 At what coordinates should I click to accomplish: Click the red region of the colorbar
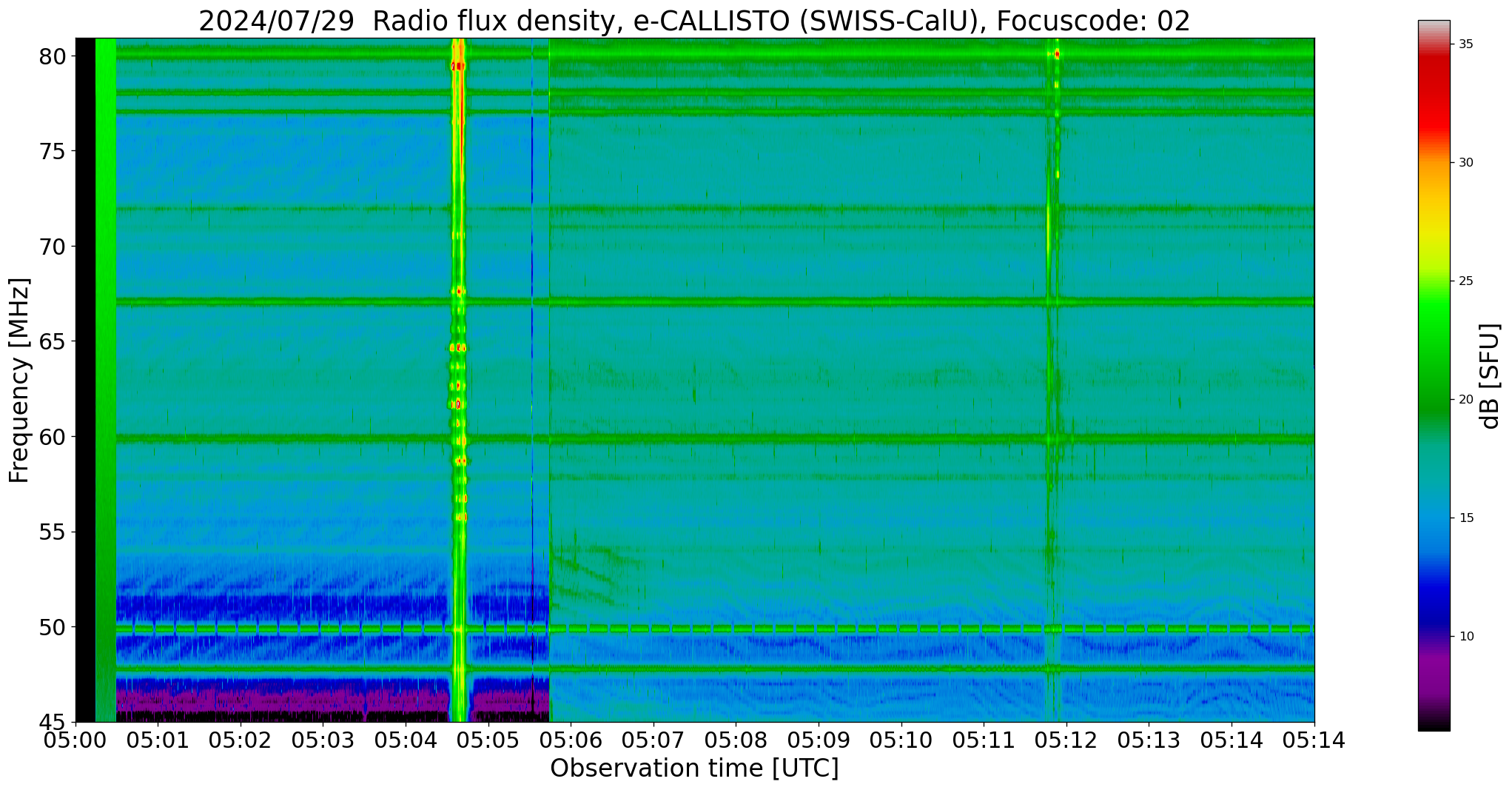point(1434,96)
